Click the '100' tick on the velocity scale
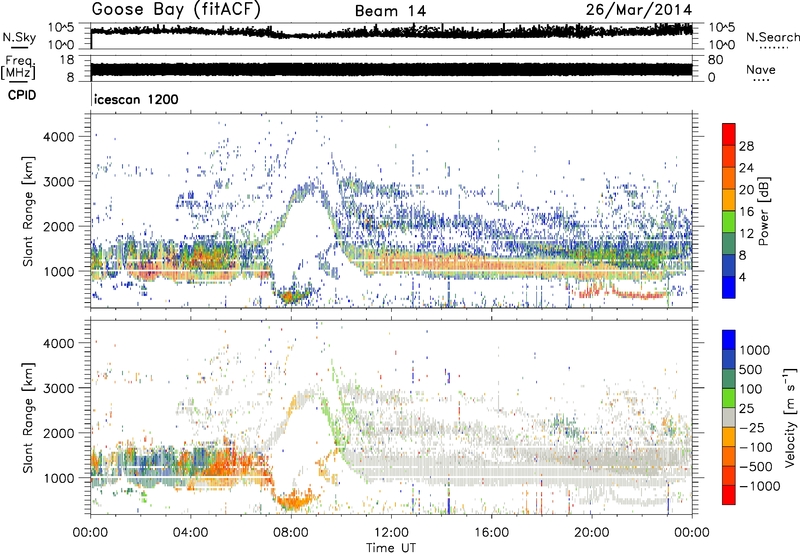Viewport: 800px width, 554px height. pos(751,389)
